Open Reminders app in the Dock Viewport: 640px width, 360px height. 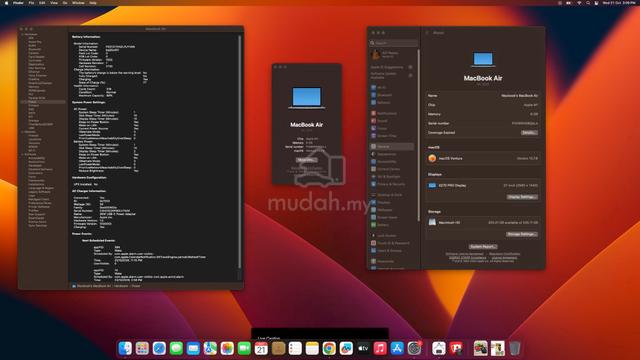[x=295, y=349]
